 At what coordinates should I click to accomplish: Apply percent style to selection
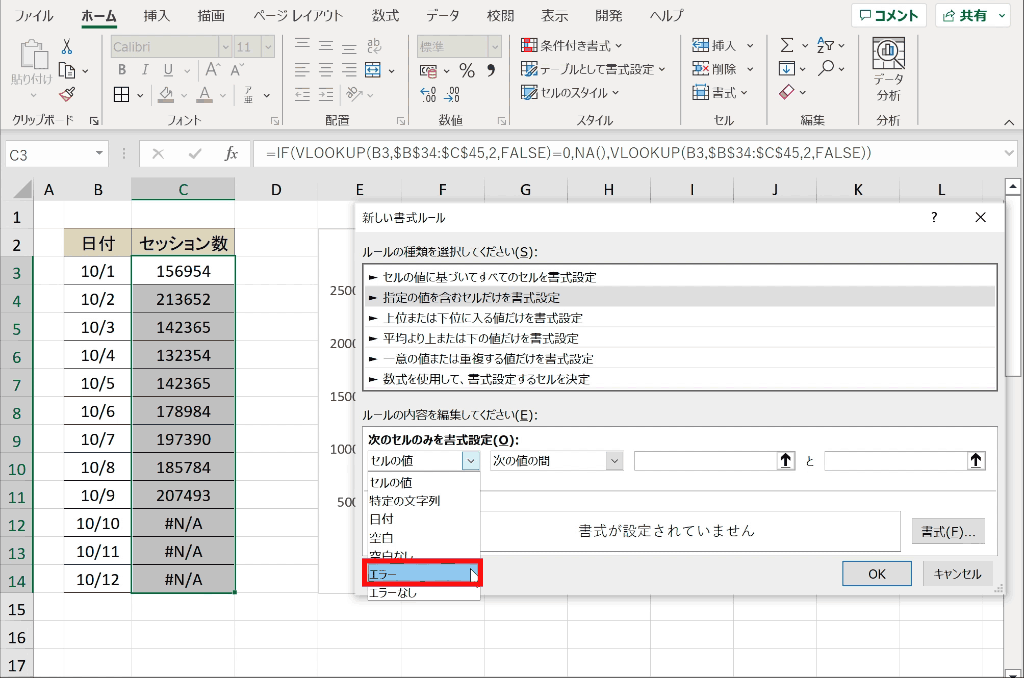pos(466,72)
